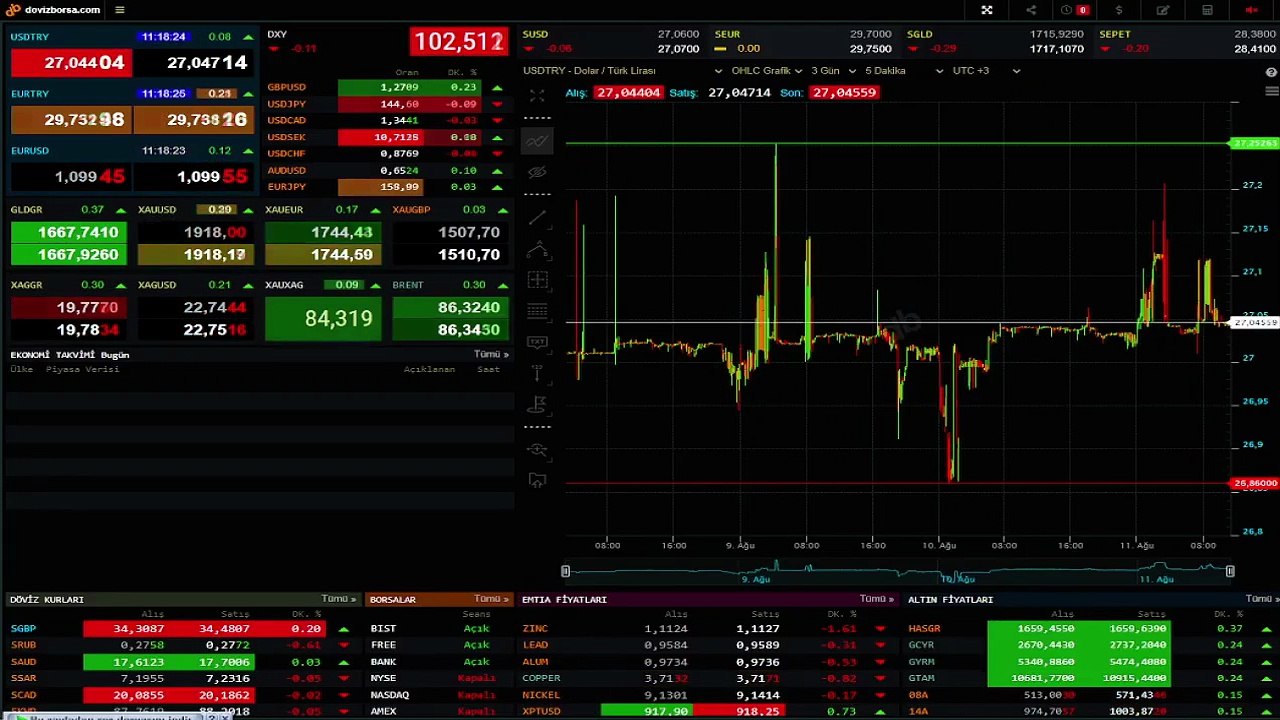This screenshot has width=1280, height=720.
Task: Open the 5 Dakika interval dropdown
Action: (904, 71)
